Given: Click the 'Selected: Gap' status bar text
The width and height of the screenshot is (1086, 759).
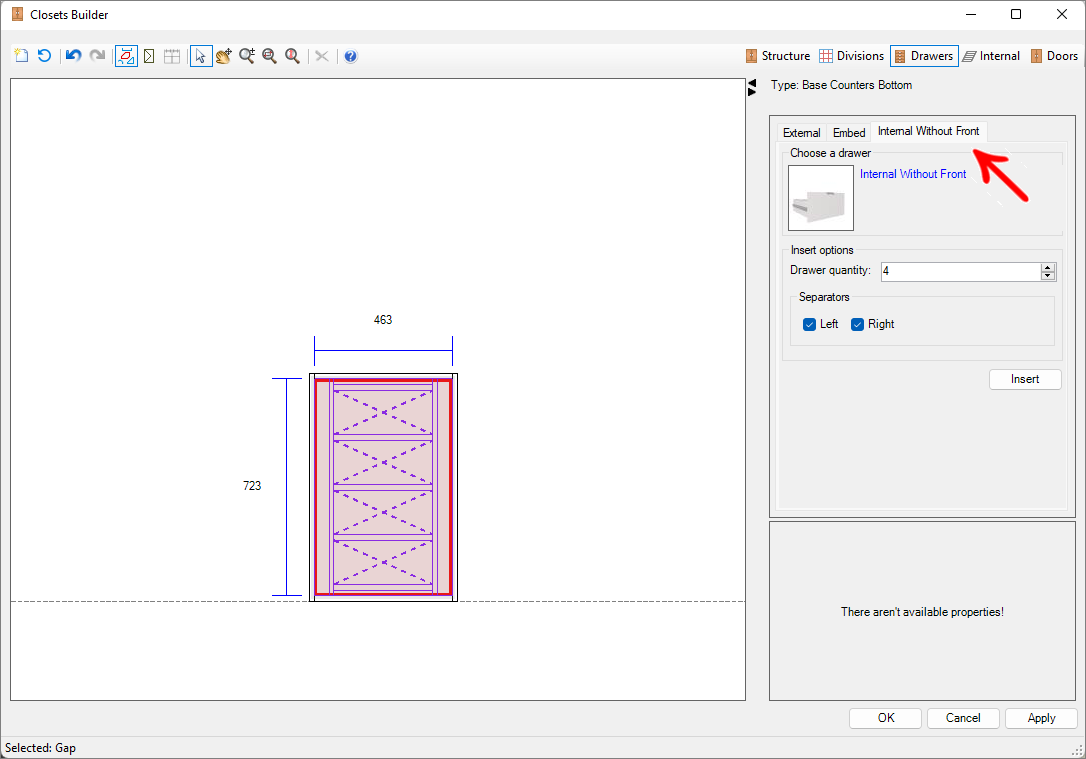Looking at the screenshot, I should 40,748.
